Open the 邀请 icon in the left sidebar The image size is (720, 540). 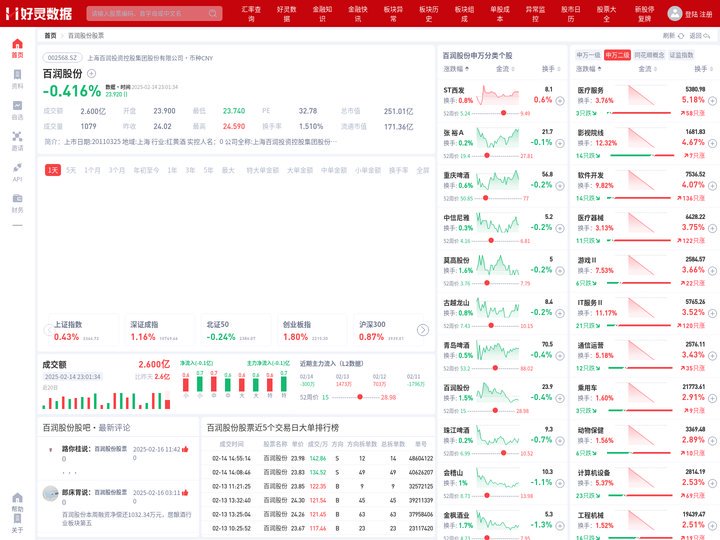(x=17, y=136)
